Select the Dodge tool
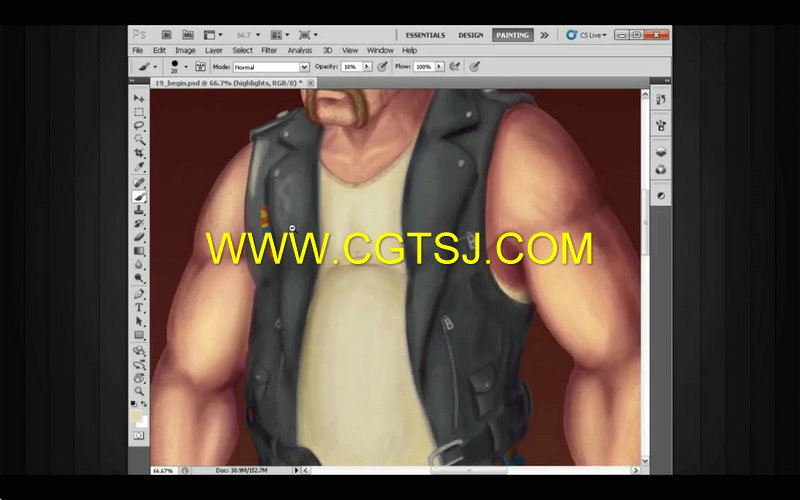The height and width of the screenshot is (500, 800). coord(139,278)
